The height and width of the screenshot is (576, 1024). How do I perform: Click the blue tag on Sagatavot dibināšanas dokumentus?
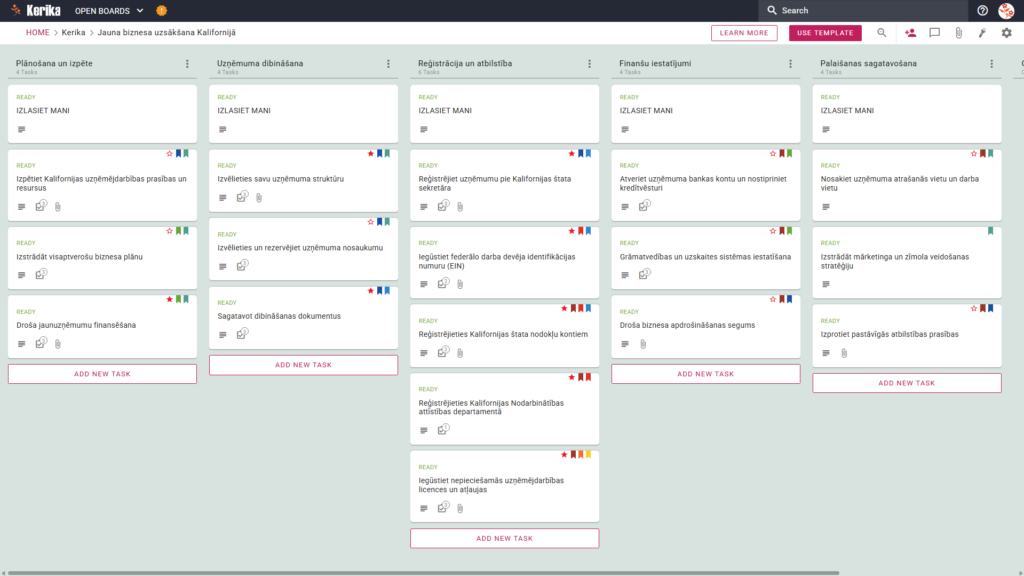[x=387, y=291]
